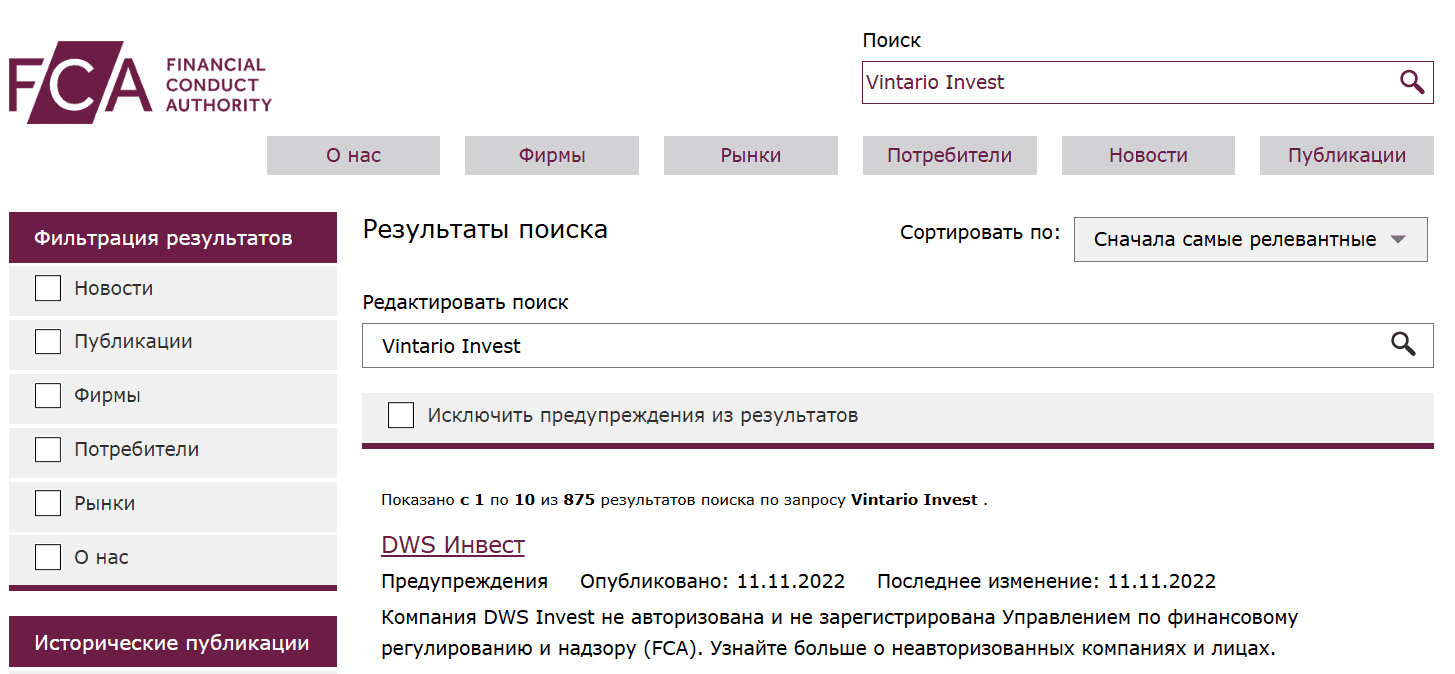Enable the Фирмы filter checkbox
This screenshot has height=674, width=1455.
tap(47, 395)
